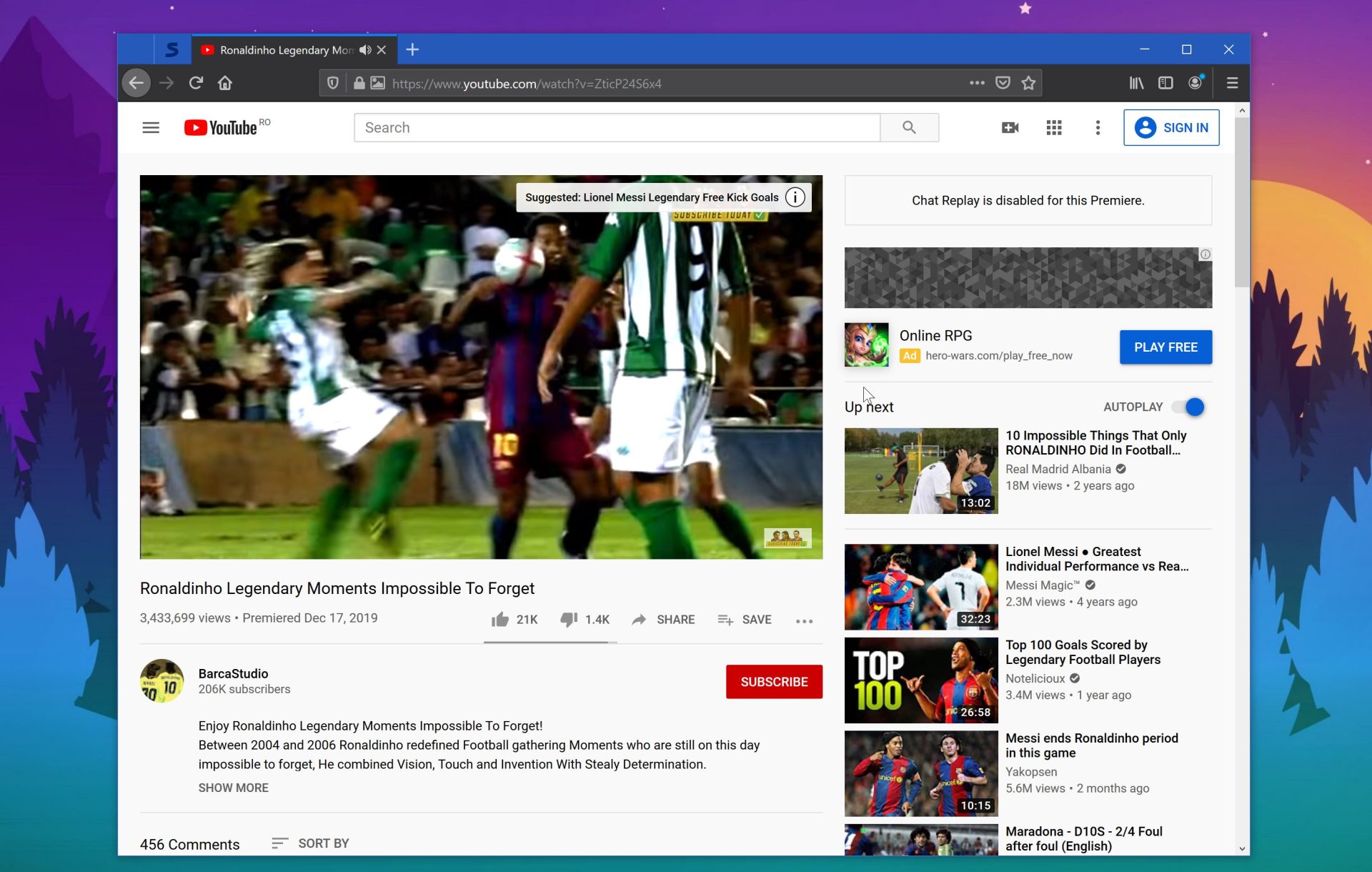
Task: Show Firefox sidebars
Action: [1165, 83]
